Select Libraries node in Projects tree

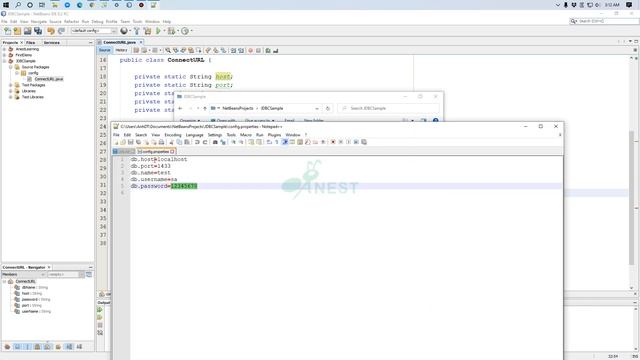(x=29, y=91)
